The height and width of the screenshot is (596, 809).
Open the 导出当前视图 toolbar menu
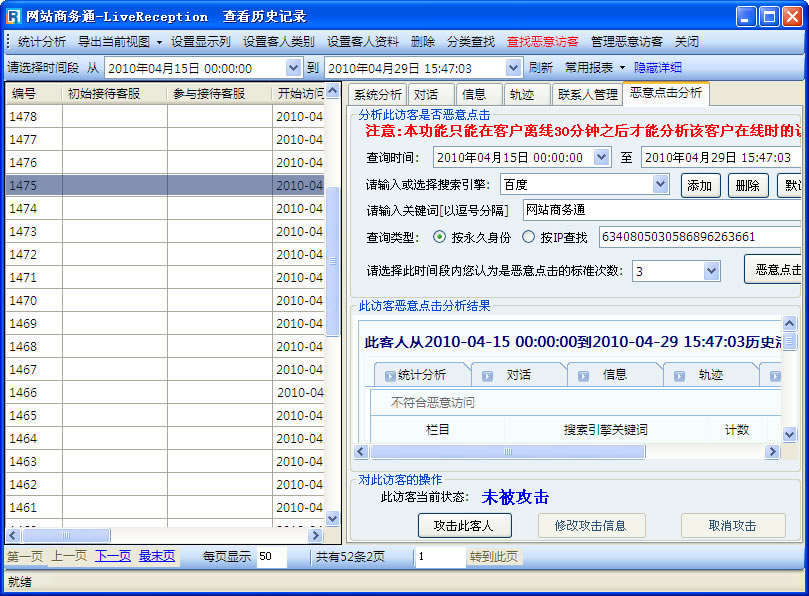[120, 42]
